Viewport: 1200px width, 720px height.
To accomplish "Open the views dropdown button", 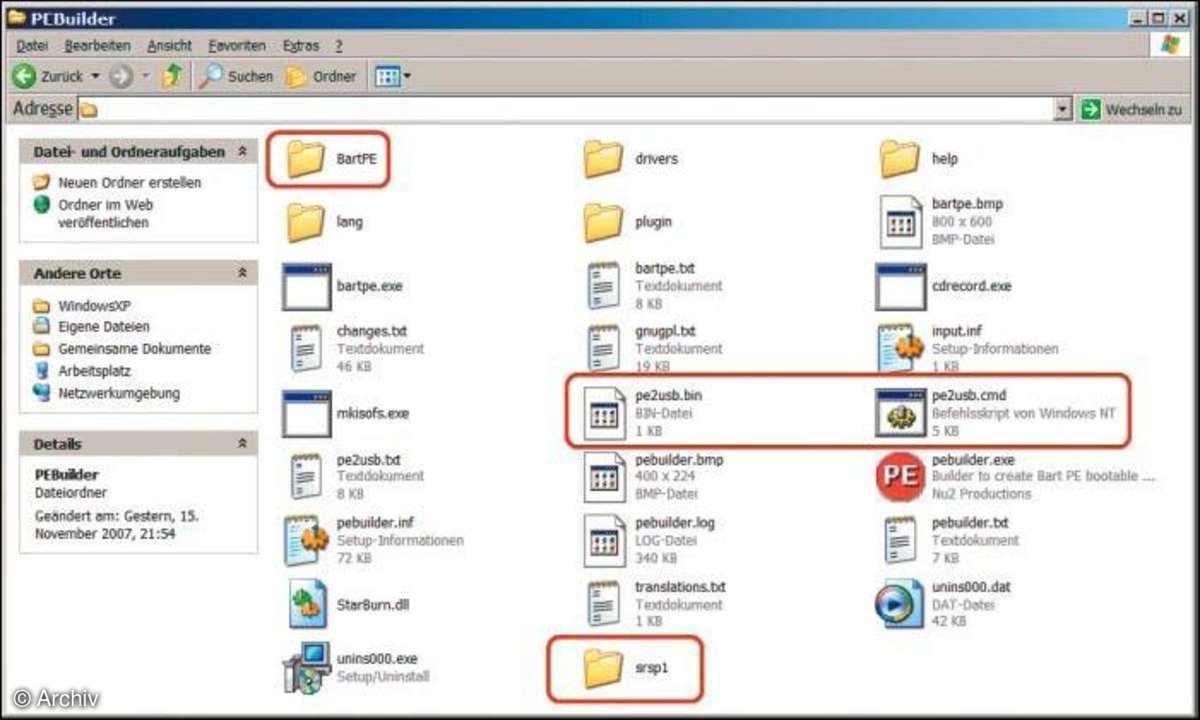I will pyautogui.click(x=393, y=76).
